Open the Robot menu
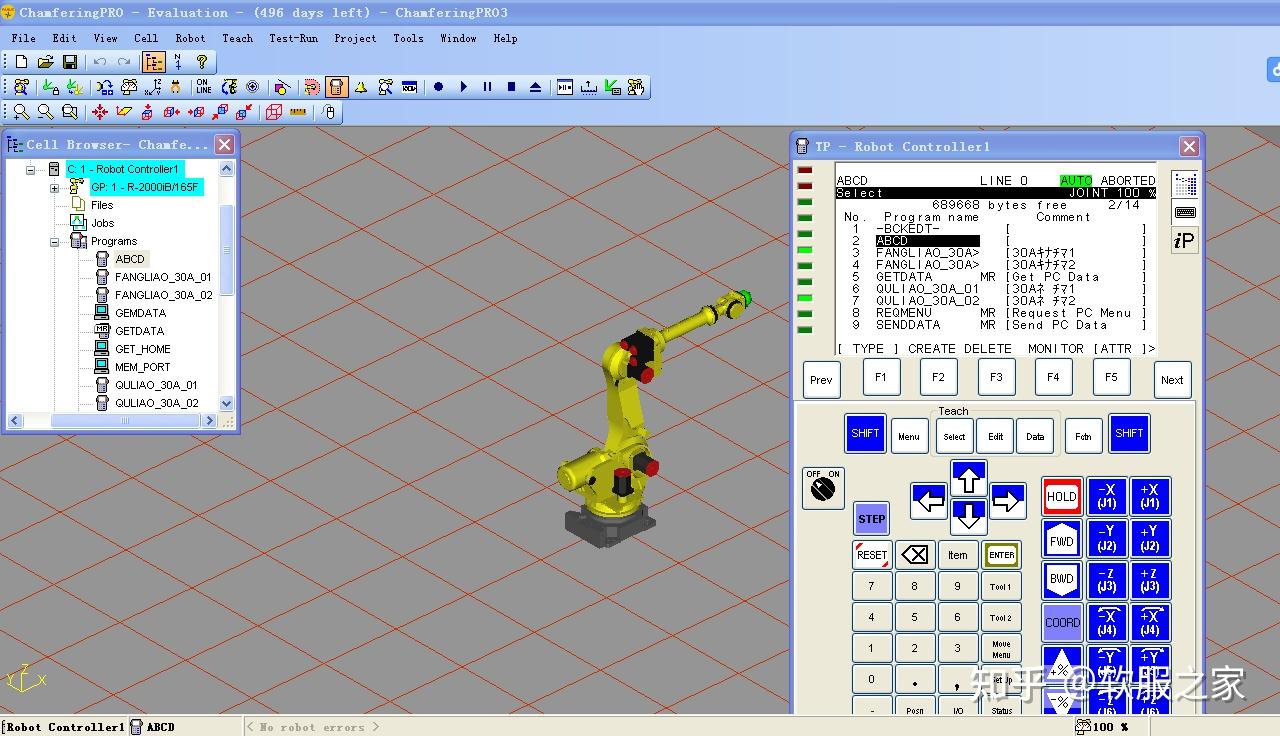 point(190,38)
